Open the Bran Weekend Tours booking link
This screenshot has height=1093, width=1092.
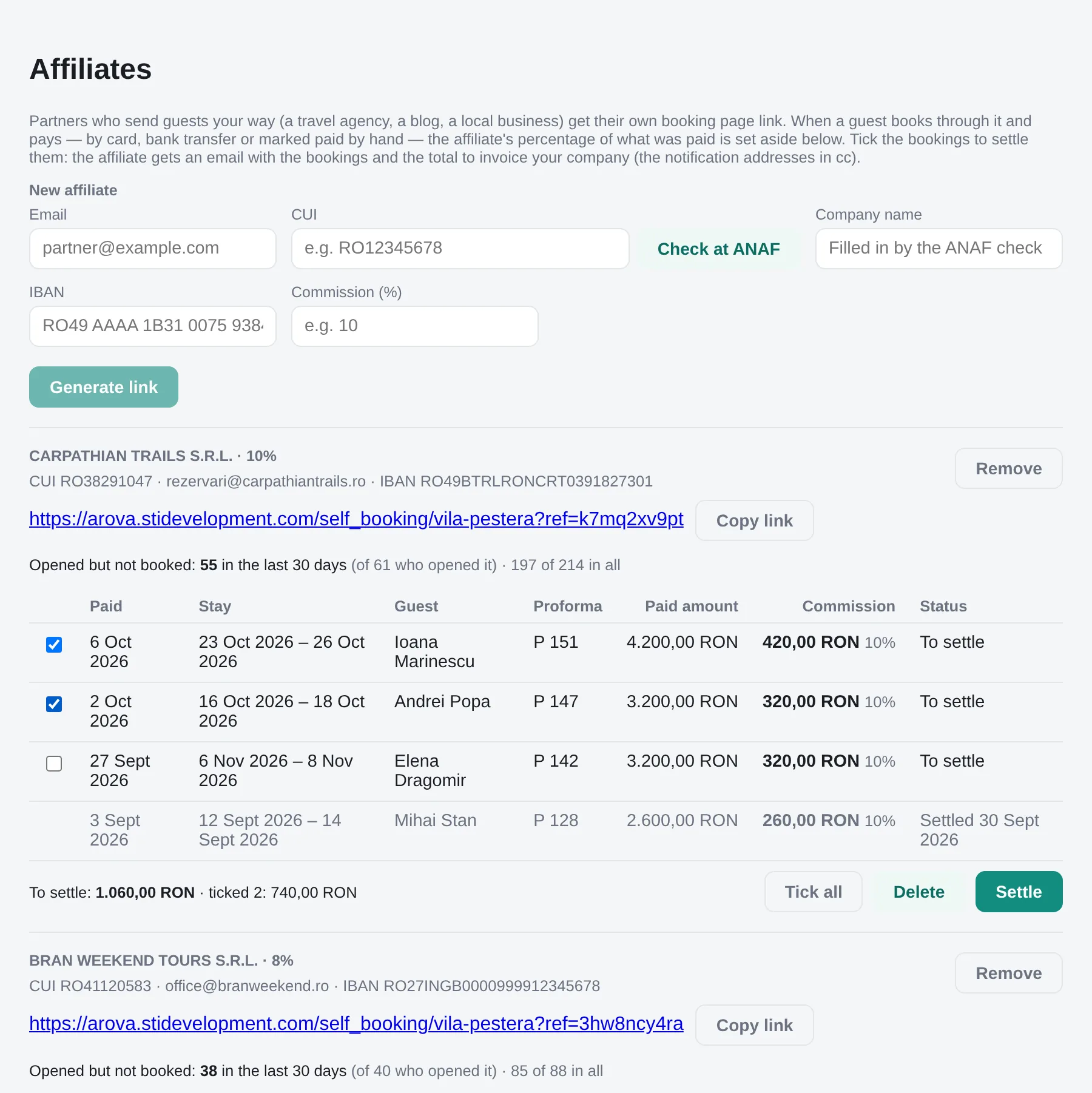(x=356, y=1024)
